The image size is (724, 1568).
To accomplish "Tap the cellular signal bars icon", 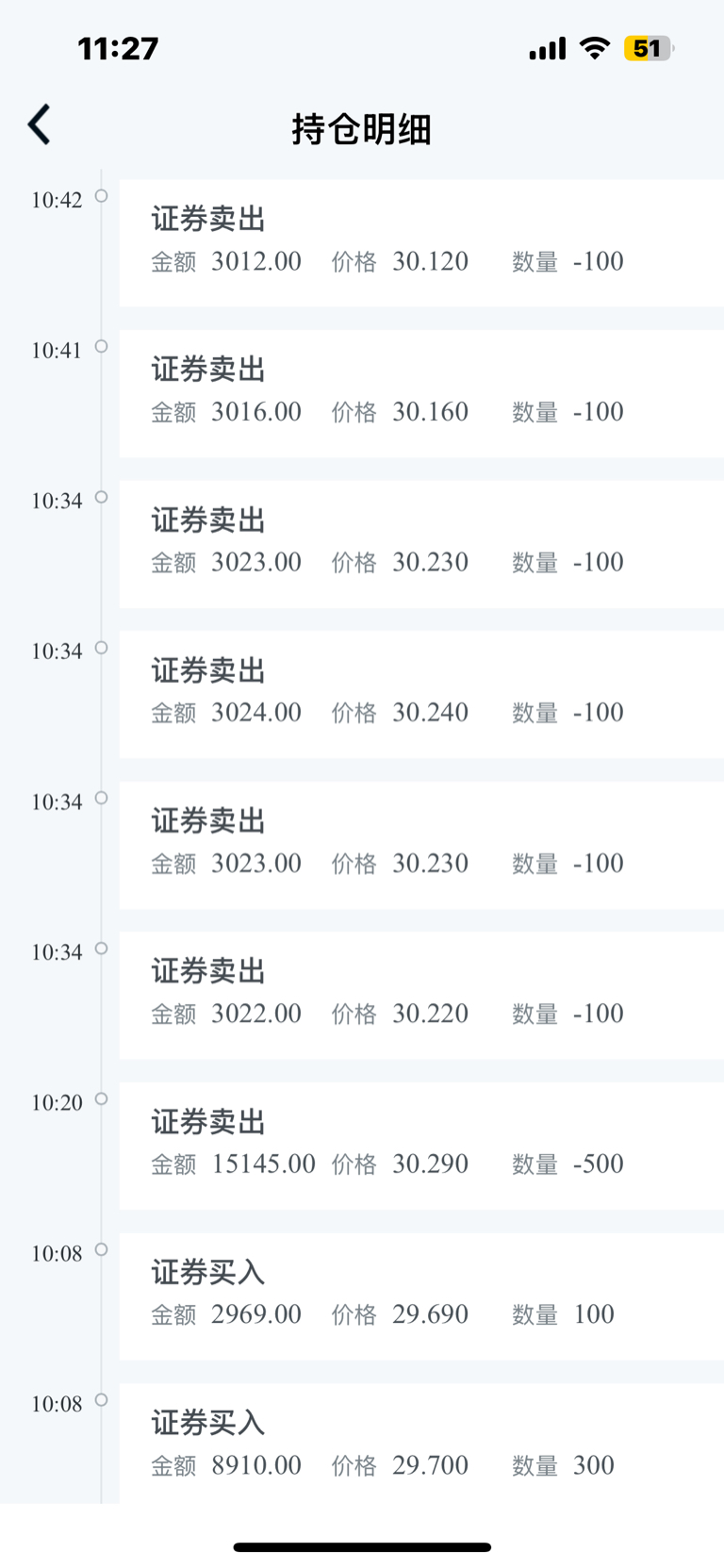I will tap(547, 48).
